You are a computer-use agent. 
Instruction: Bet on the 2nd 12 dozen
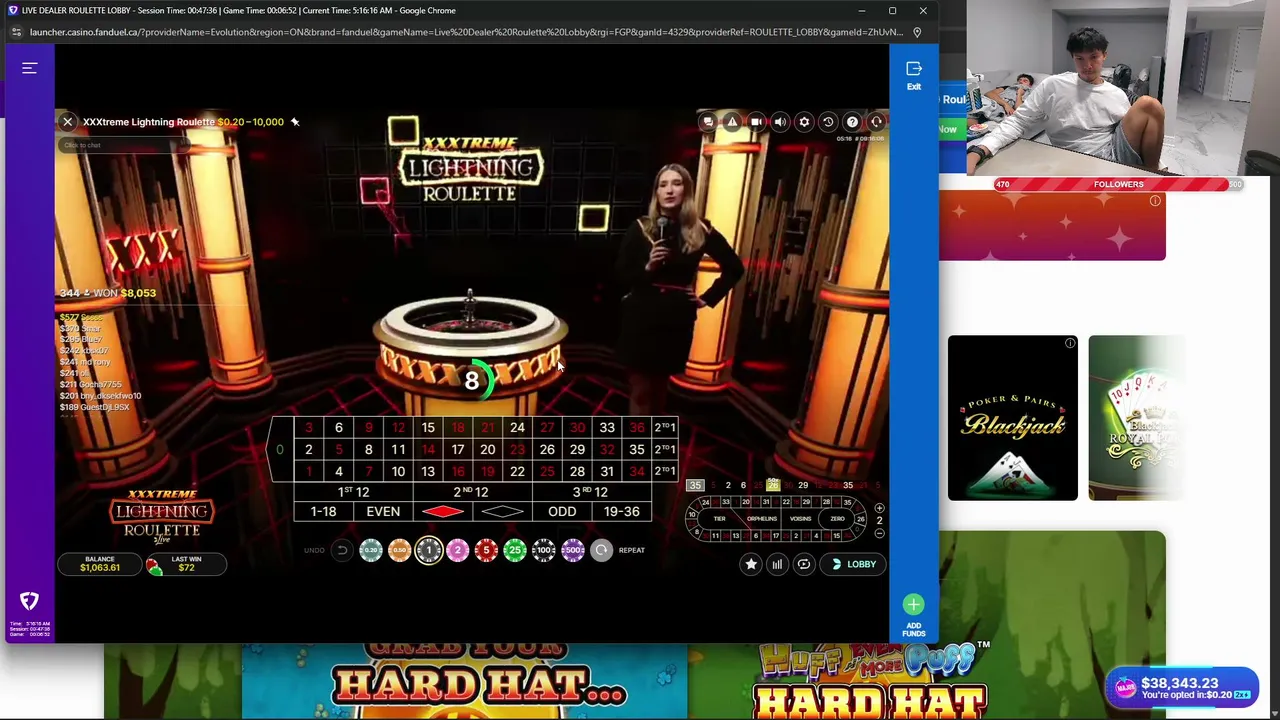click(472, 491)
